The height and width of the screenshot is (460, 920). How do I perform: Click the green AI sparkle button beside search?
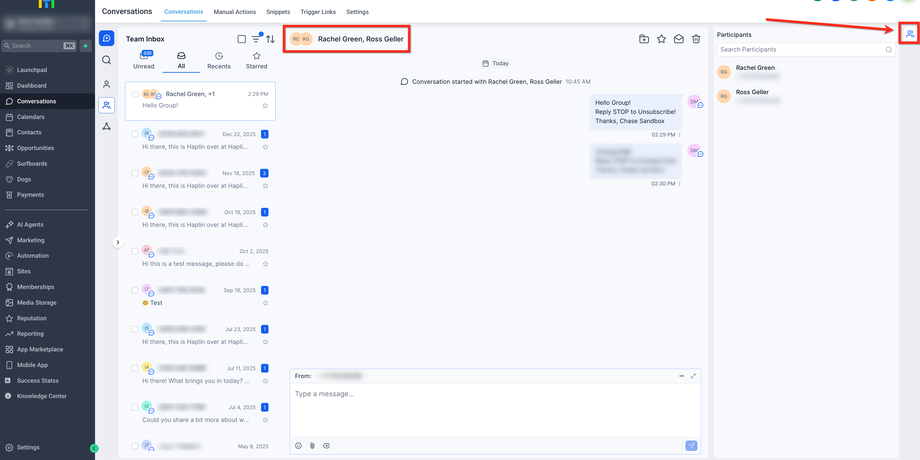86,46
